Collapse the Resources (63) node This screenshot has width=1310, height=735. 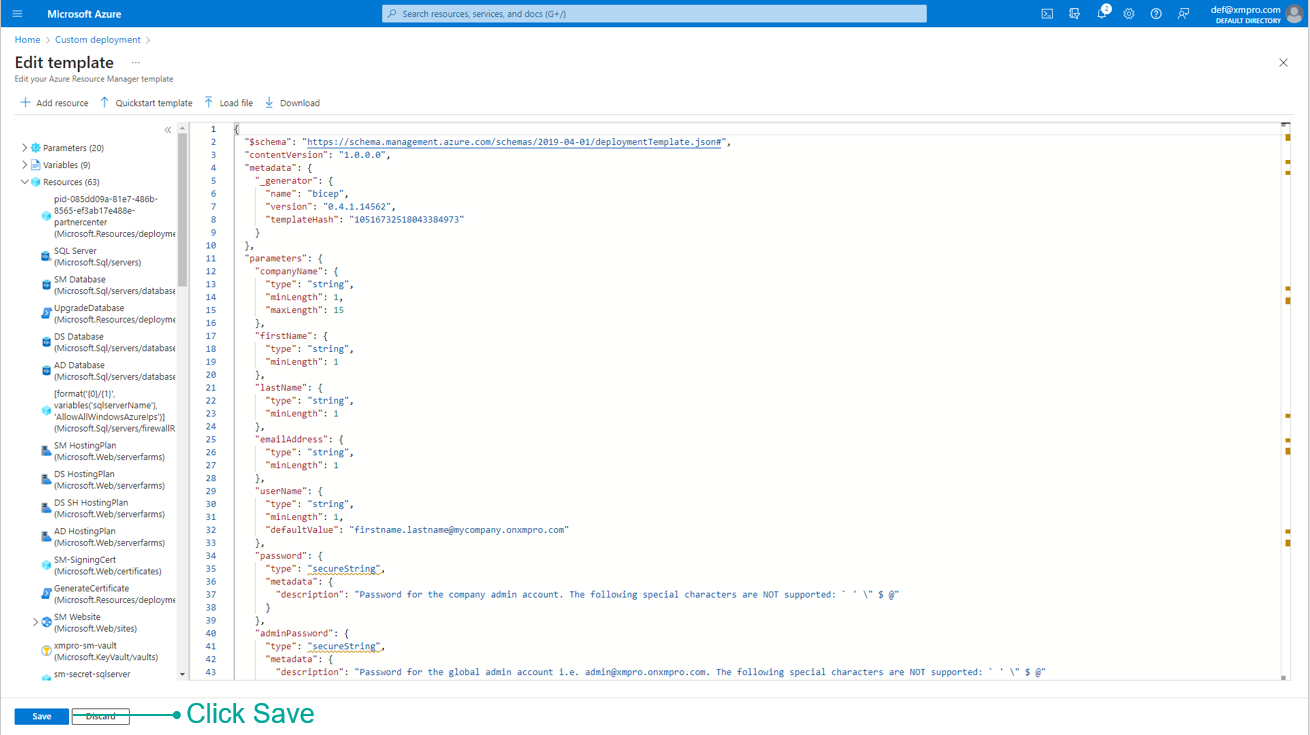click(25, 182)
